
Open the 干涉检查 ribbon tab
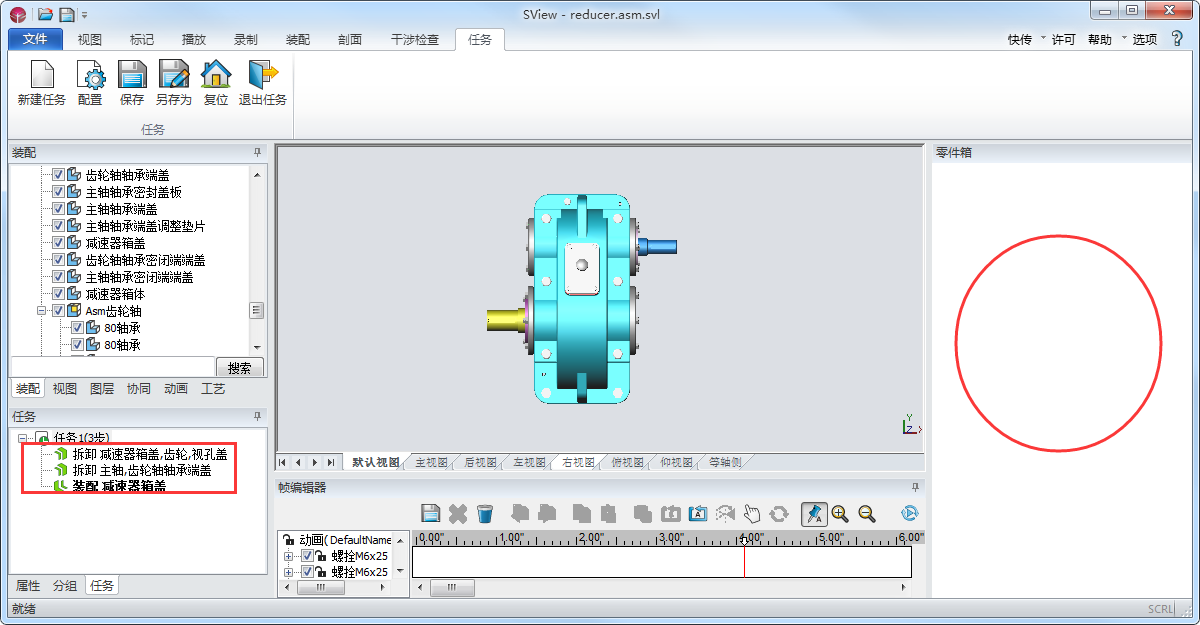[x=414, y=40]
